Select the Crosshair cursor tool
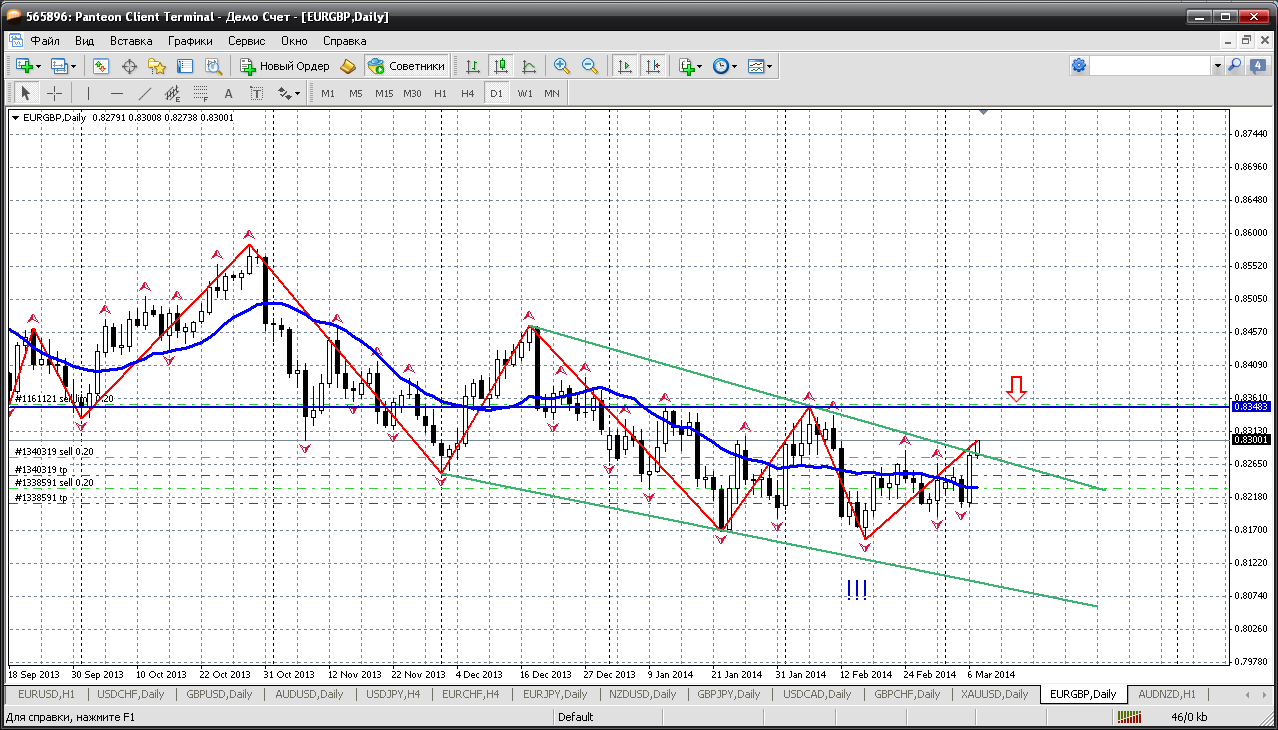Screen dimensions: 1278x730 point(54,93)
